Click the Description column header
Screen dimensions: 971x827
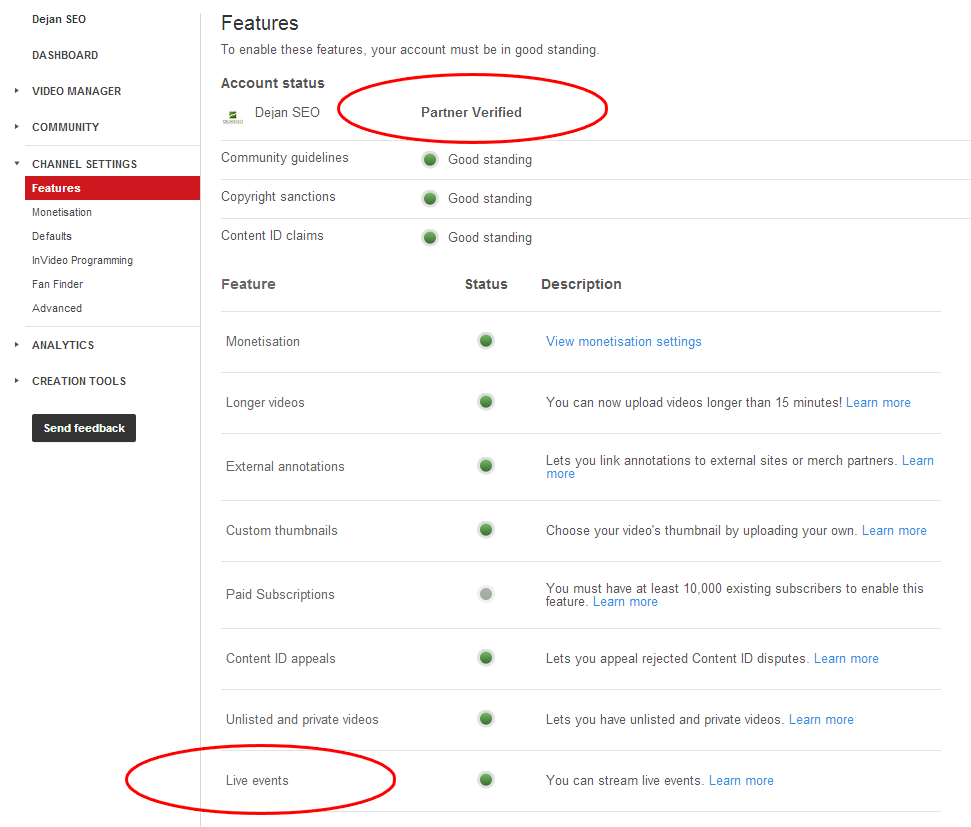point(581,284)
